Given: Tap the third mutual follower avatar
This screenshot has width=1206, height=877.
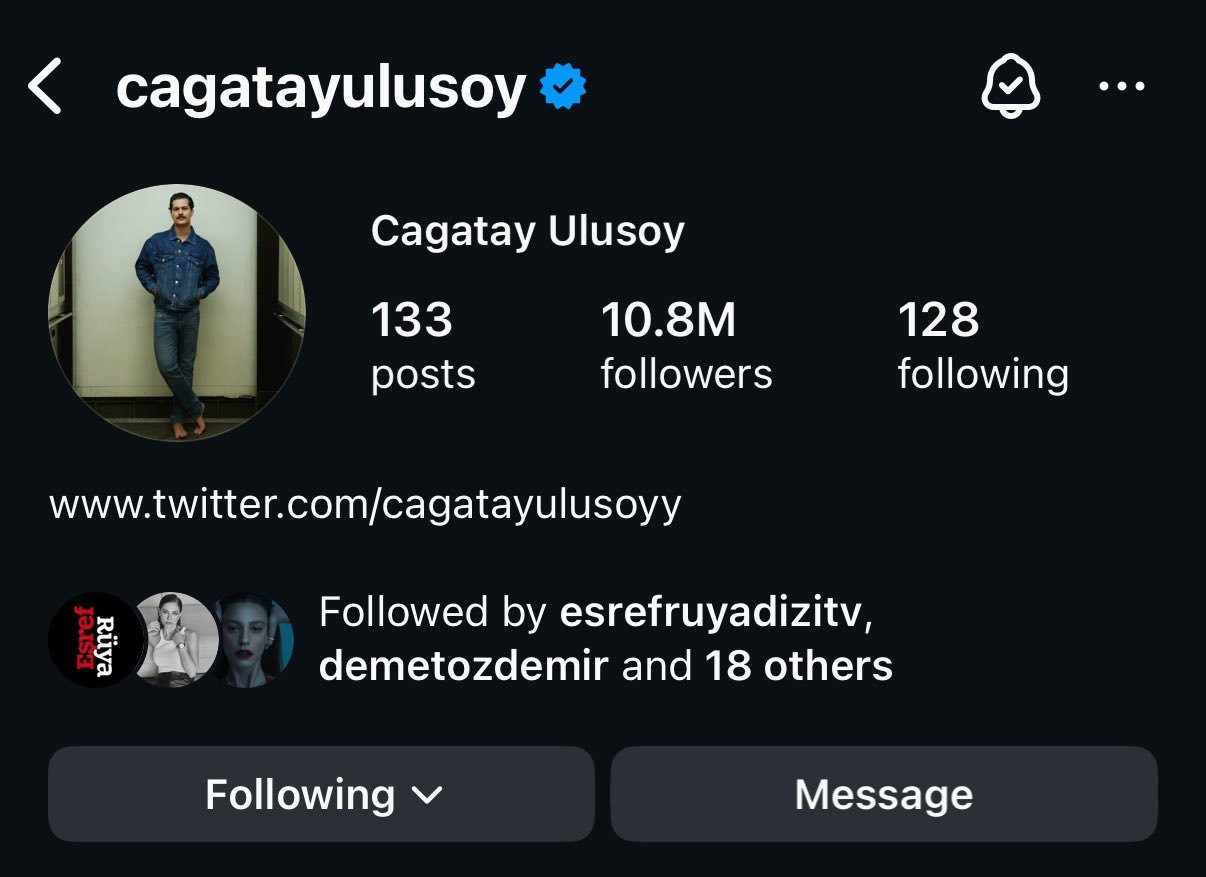Looking at the screenshot, I should [x=252, y=640].
